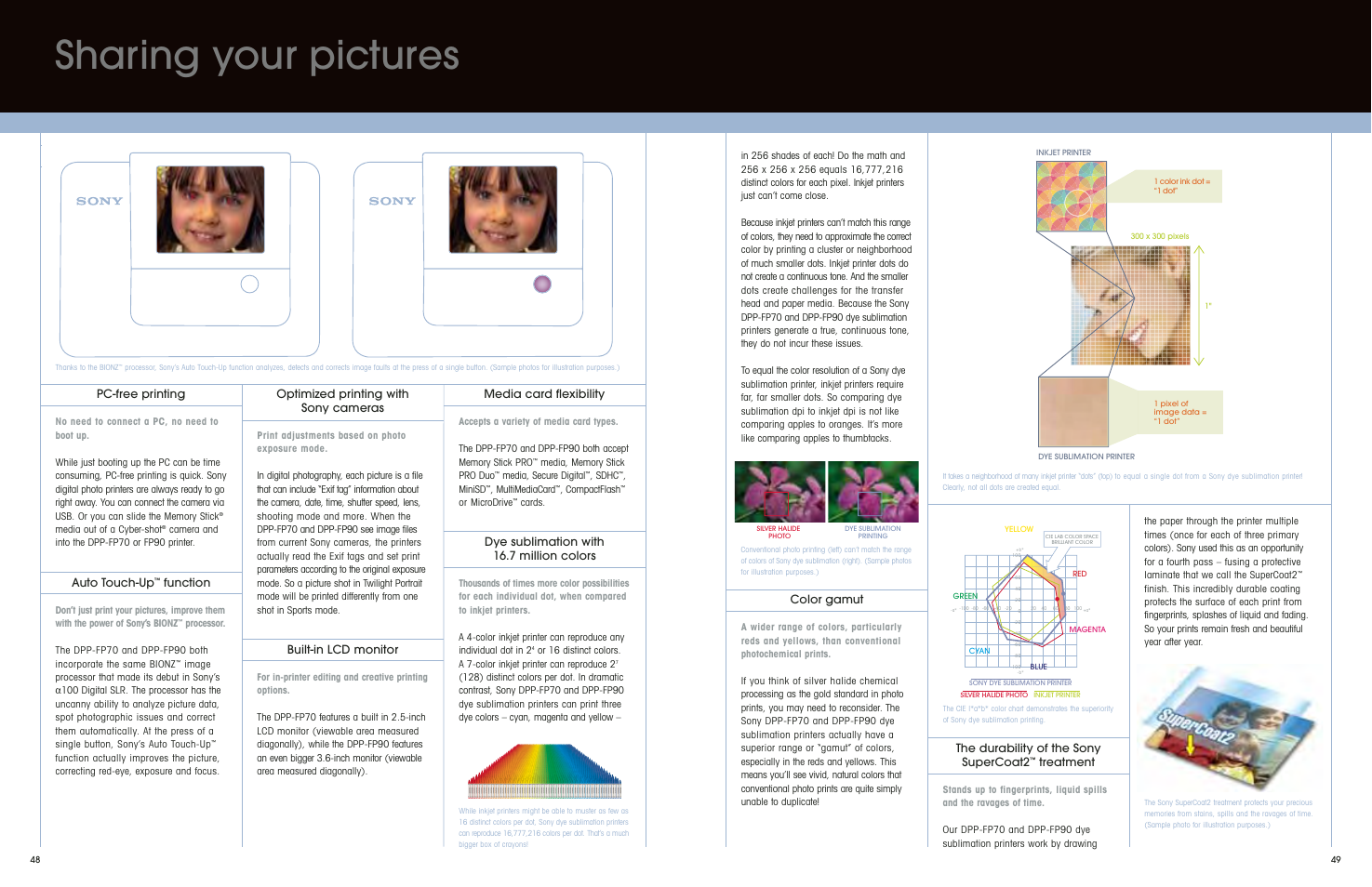Click 'Stands up to fingerprints, liquid spills' subheading
1372x887 pixels.
(x=1024, y=796)
